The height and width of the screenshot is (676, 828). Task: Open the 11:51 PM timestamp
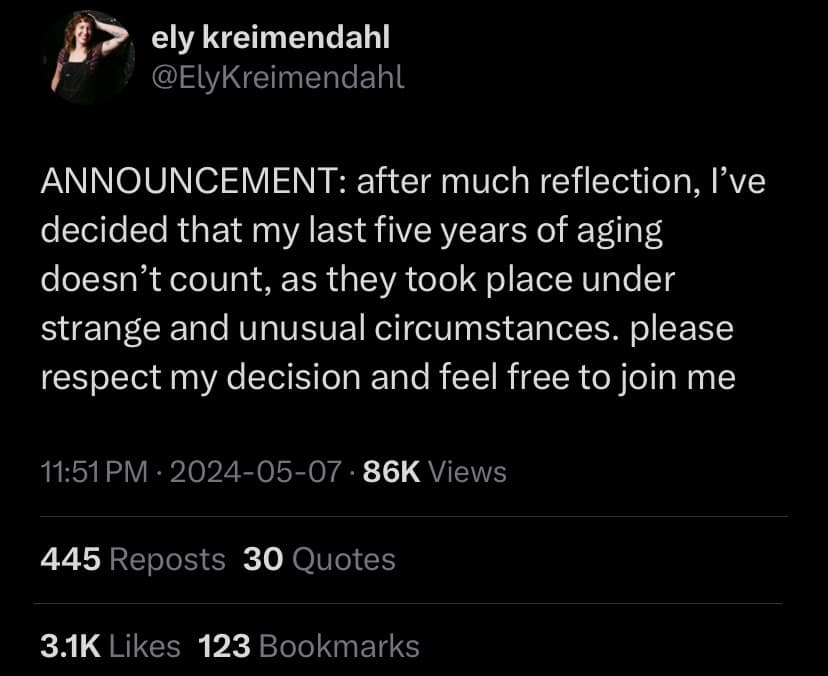(96, 472)
